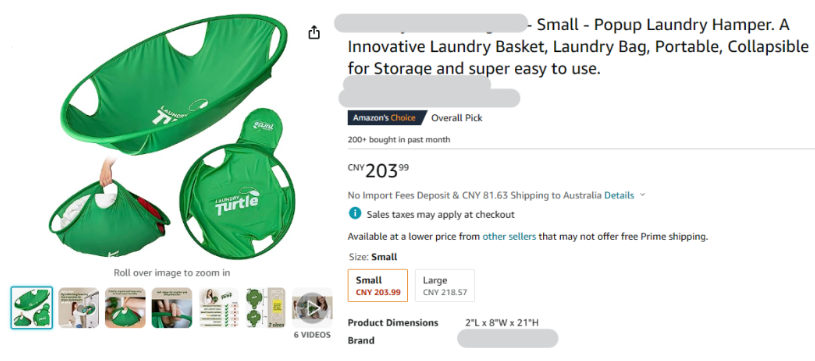This screenshot has width=815, height=361.
Task: Click the Amazon's Choice badge
Action: [385, 118]
